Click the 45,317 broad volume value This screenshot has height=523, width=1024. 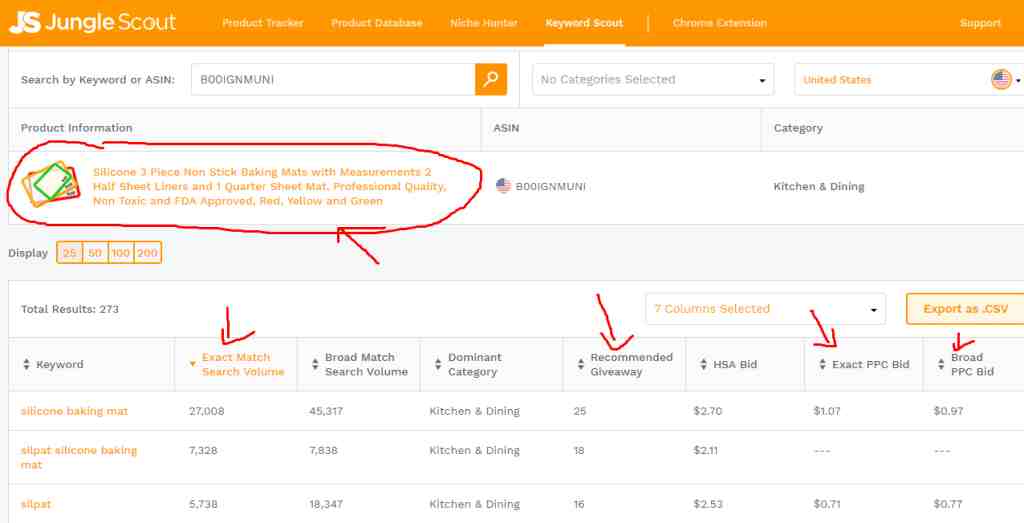(327, 411)
